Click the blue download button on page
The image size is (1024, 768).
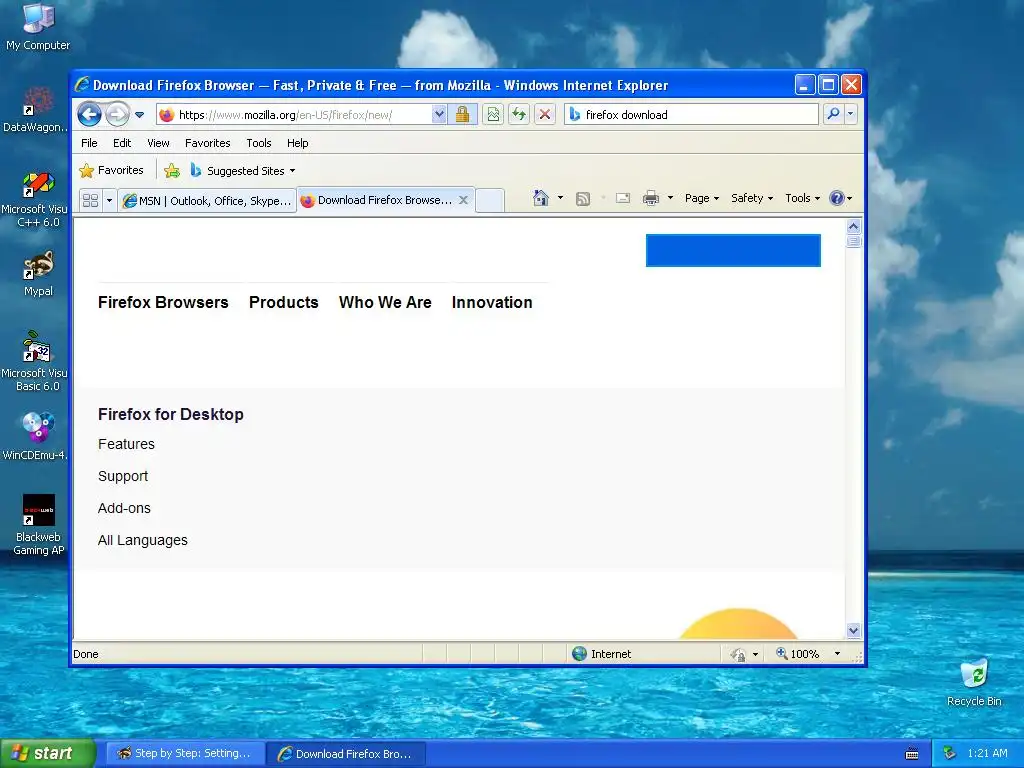pyautogui.click(x=733, y=251)
